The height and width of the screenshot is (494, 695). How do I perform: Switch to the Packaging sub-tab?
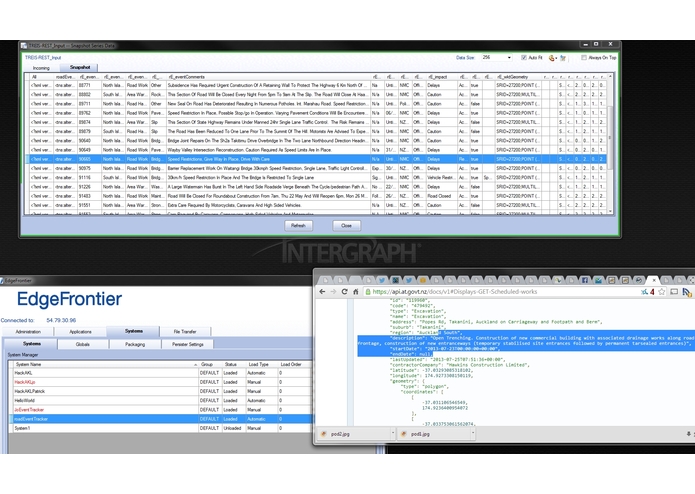click(x=135, y=344)
